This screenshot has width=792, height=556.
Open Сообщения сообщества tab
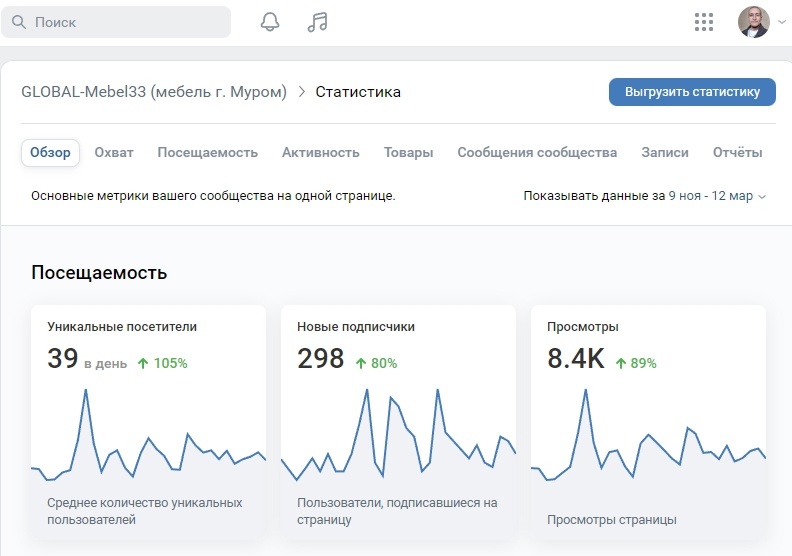pyautogui.click(x=537, y=153)
